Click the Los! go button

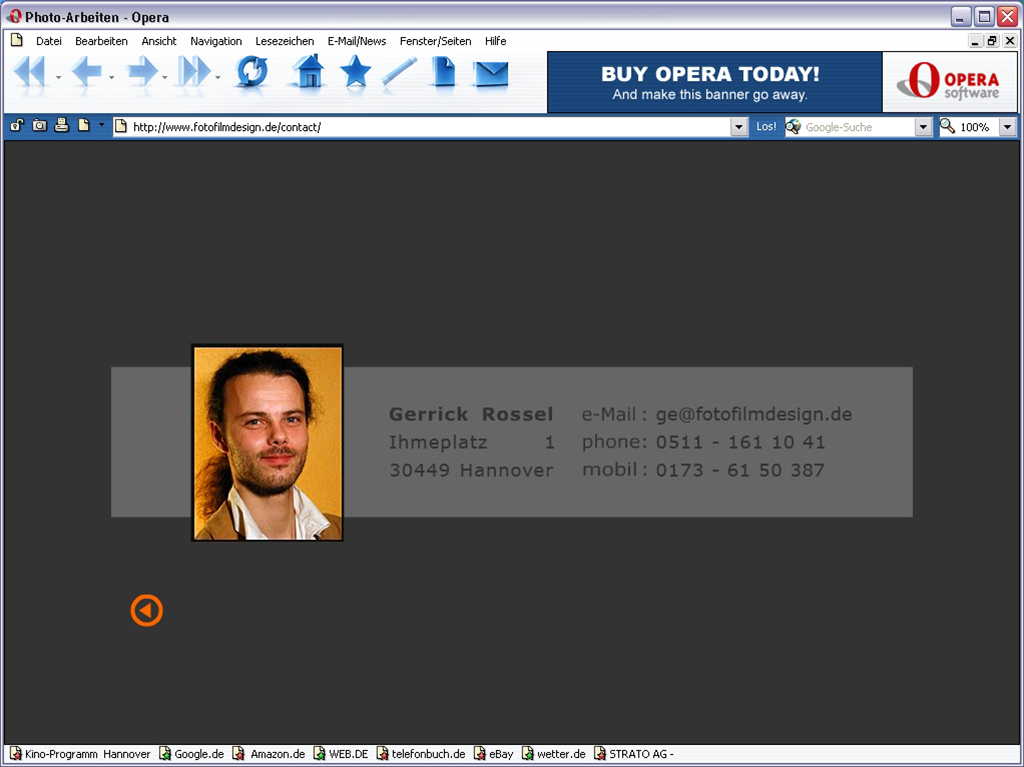pyautogui.click(x=766, y=127)
